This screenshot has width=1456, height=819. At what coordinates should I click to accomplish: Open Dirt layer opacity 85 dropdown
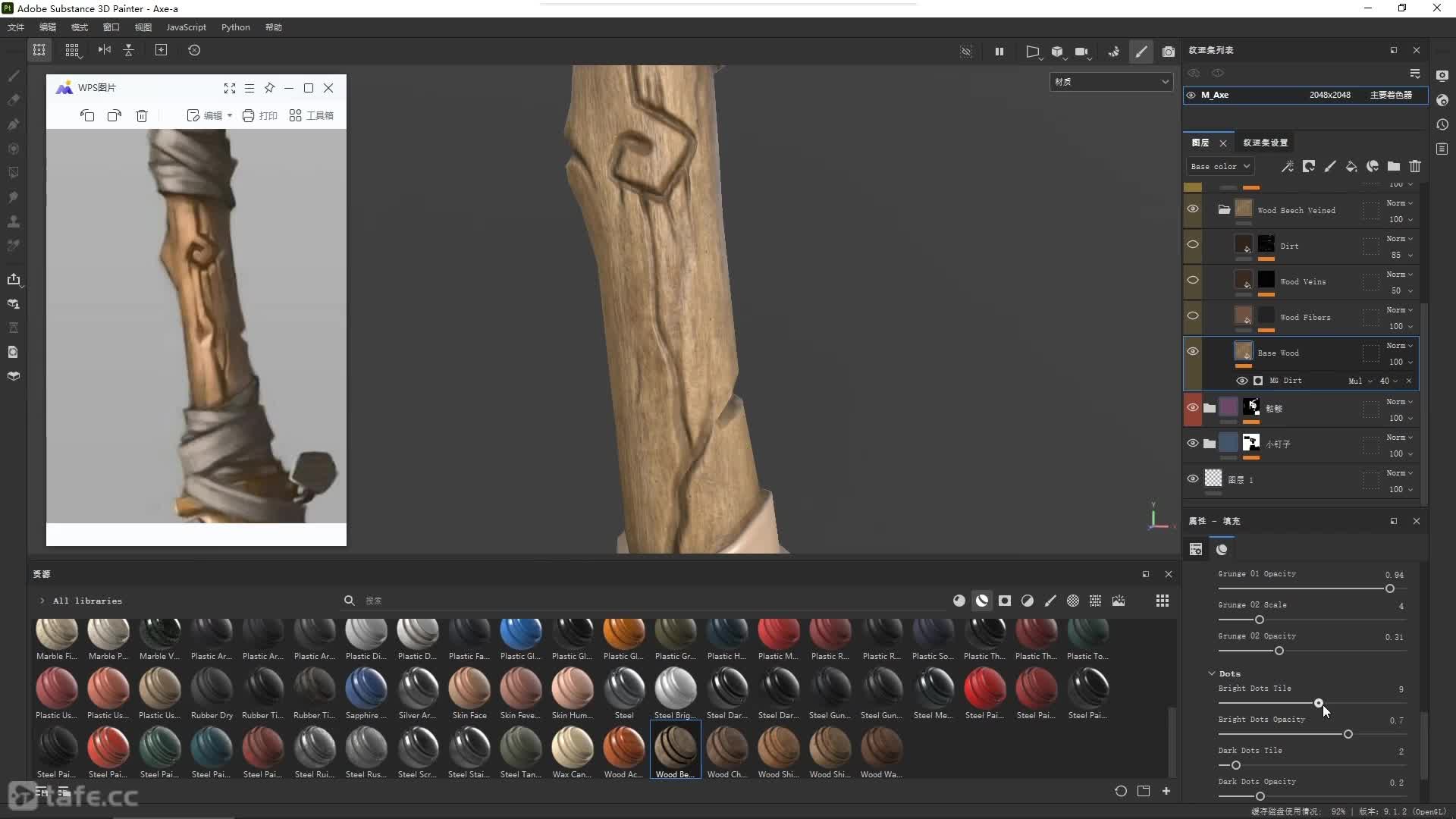1401,256
